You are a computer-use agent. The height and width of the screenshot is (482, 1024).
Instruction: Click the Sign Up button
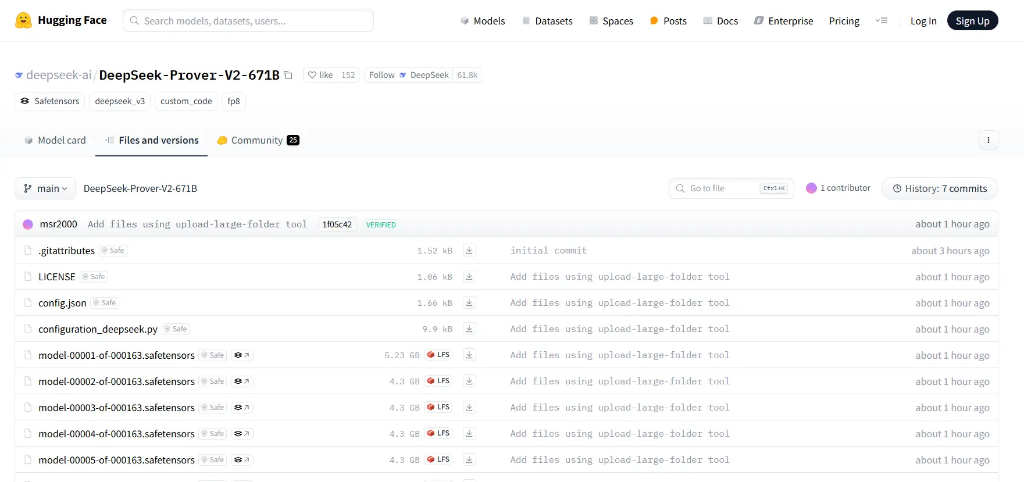click(x=972, y=21)
